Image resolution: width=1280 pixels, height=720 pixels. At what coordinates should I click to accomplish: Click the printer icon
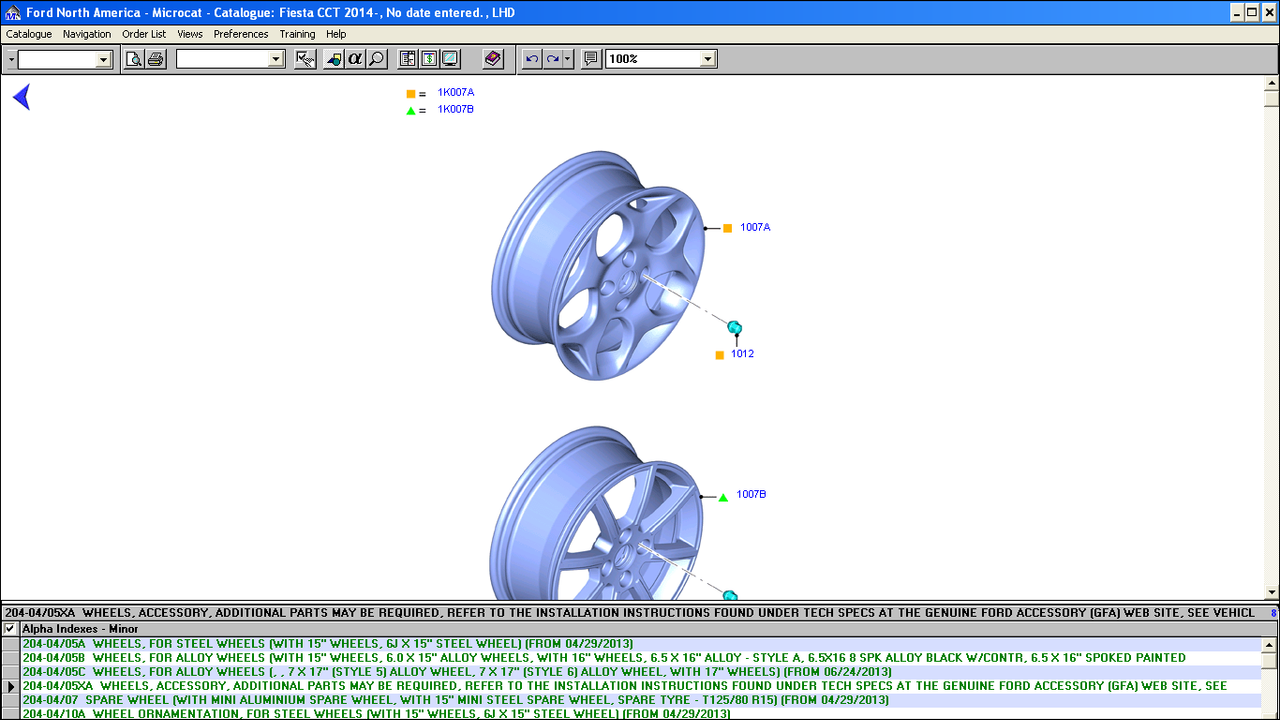click(156, 59)
